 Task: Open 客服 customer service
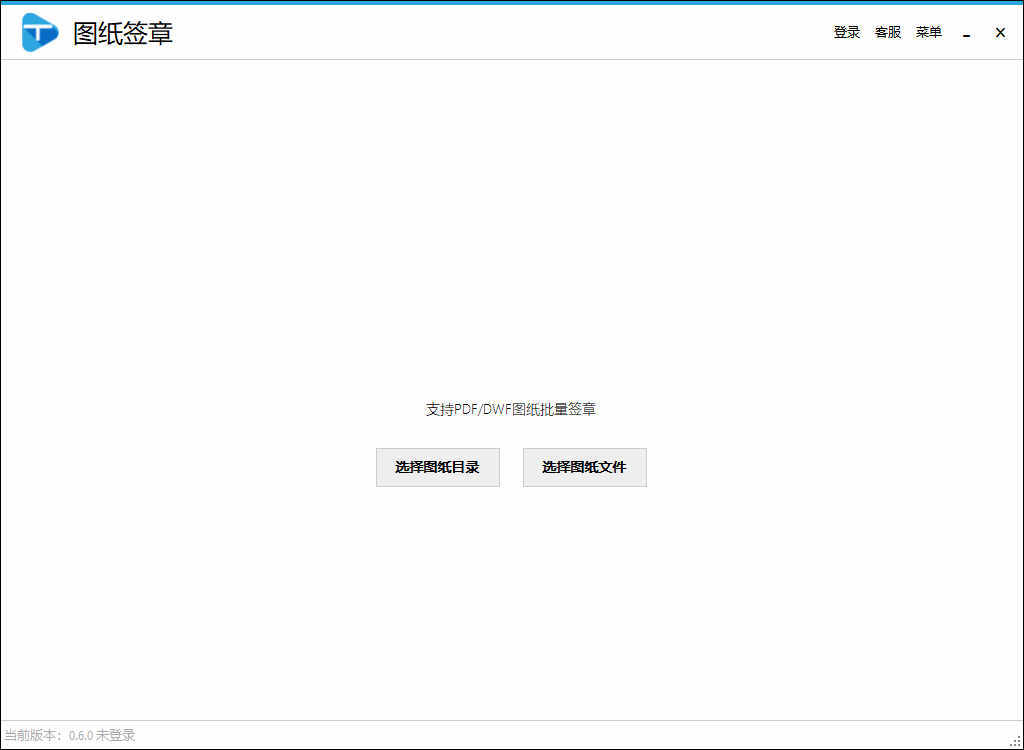coord(888,32)
